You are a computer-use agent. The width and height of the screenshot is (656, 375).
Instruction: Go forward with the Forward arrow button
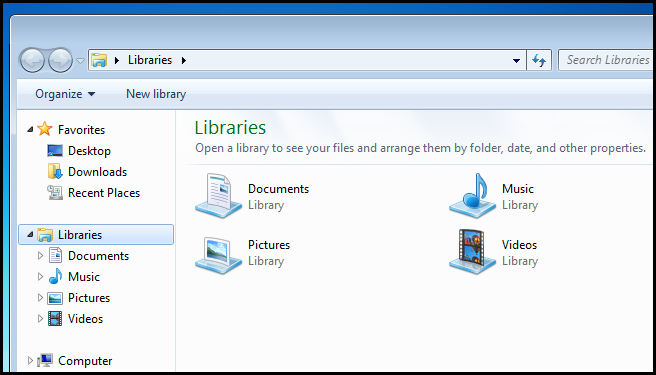point(60,60)
